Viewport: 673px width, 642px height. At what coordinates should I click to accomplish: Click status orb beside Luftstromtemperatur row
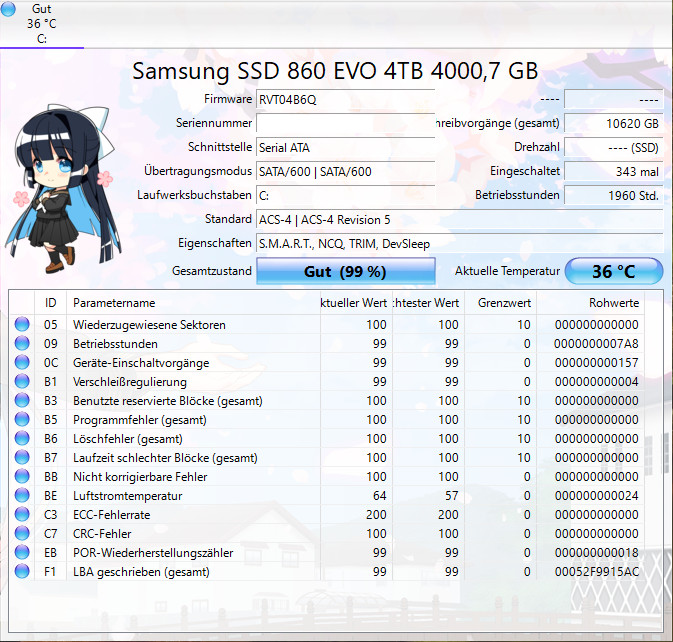22,496
